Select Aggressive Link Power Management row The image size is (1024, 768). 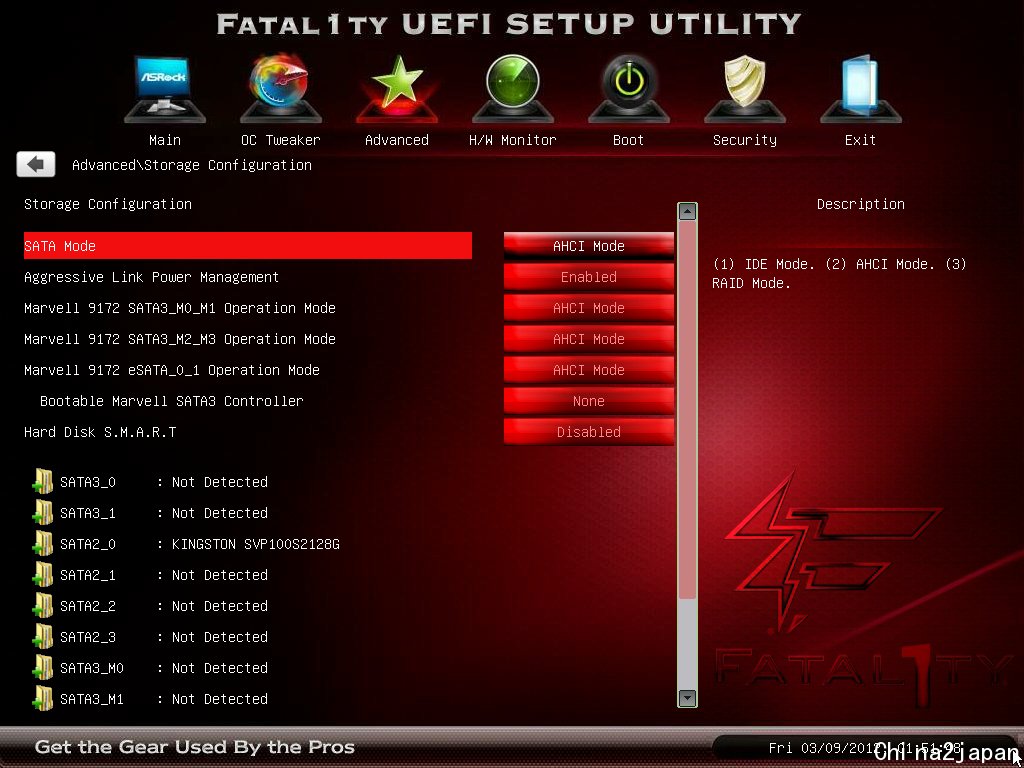(152, 277)
